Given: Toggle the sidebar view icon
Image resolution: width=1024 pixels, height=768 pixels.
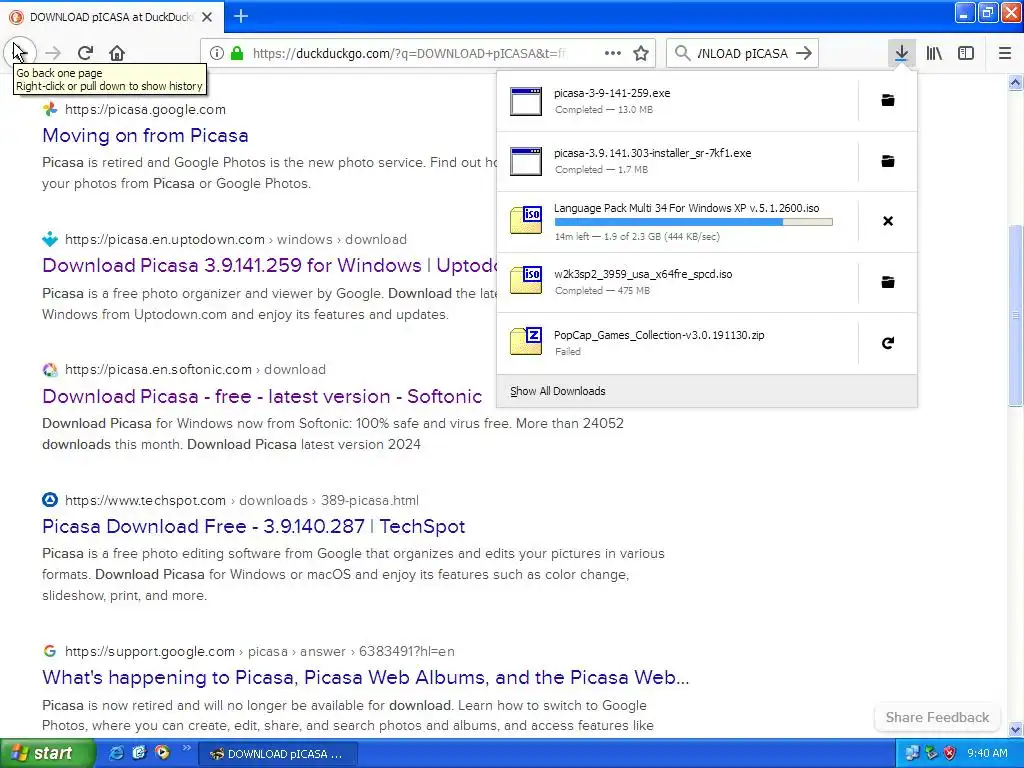Looking at the screenshot, I should [966, 53].
